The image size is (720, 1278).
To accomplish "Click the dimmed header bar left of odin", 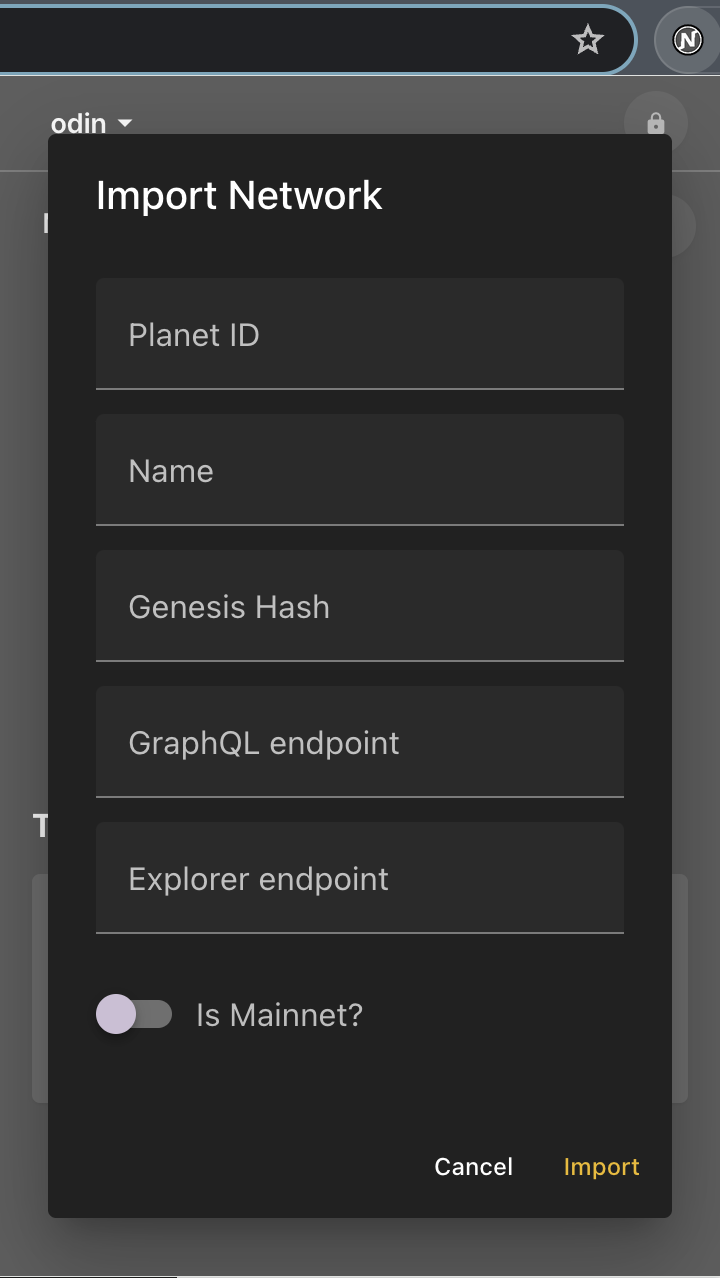I will [22, 123].
